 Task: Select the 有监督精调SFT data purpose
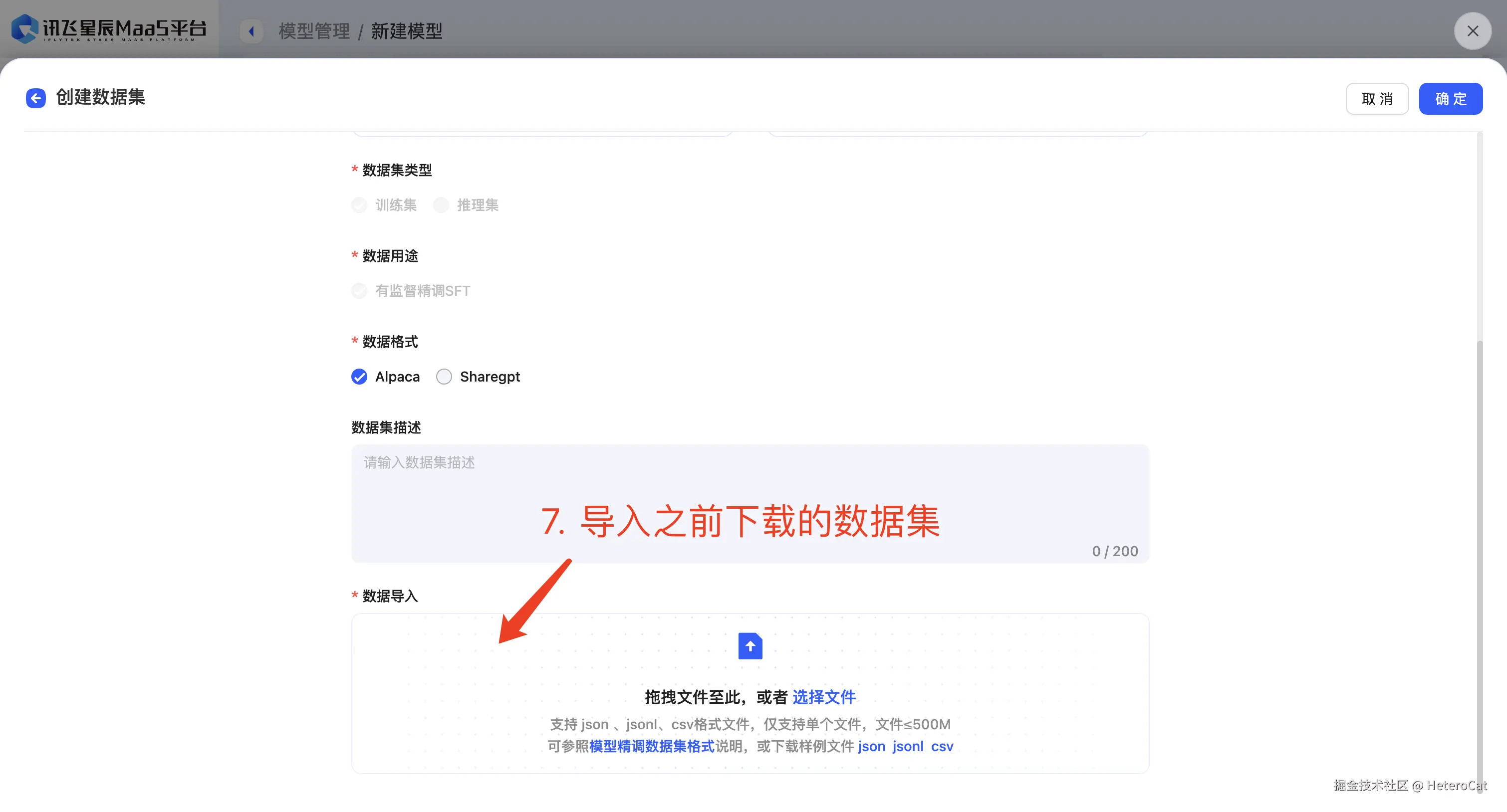(359, 291)
